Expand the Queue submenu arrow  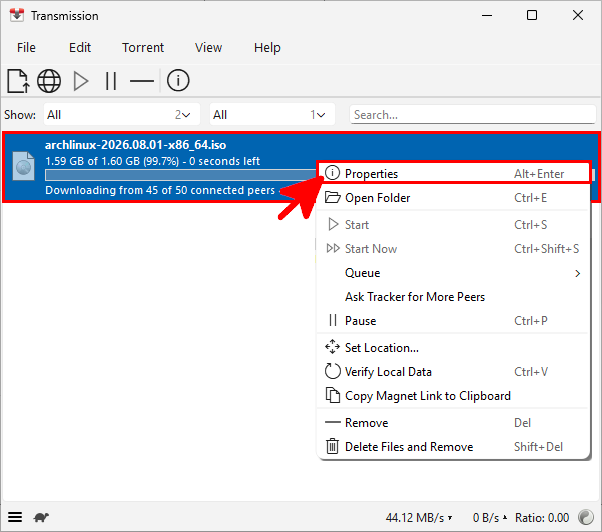point(577,273)
